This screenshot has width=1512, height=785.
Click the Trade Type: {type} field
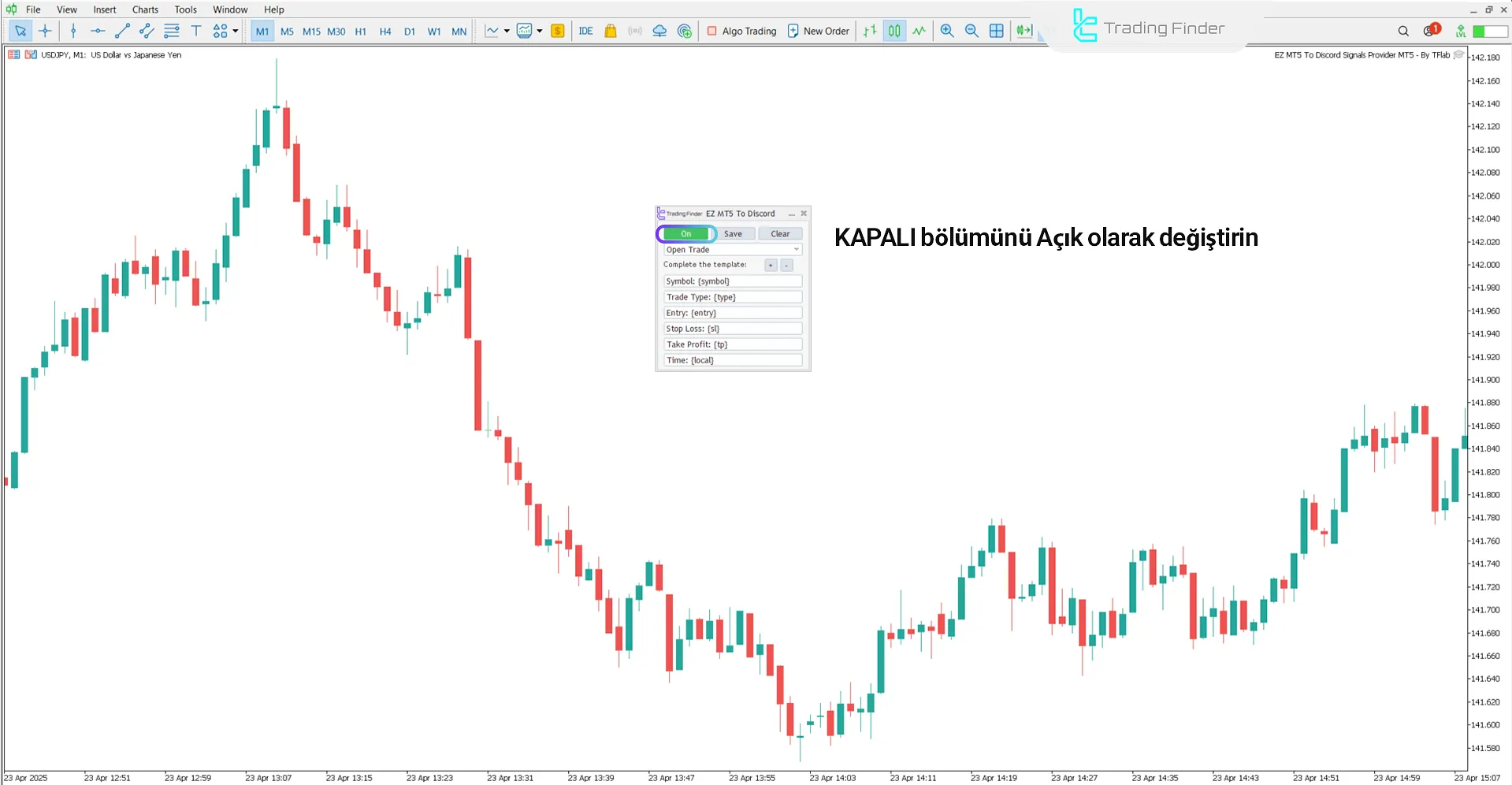[733, 296]
